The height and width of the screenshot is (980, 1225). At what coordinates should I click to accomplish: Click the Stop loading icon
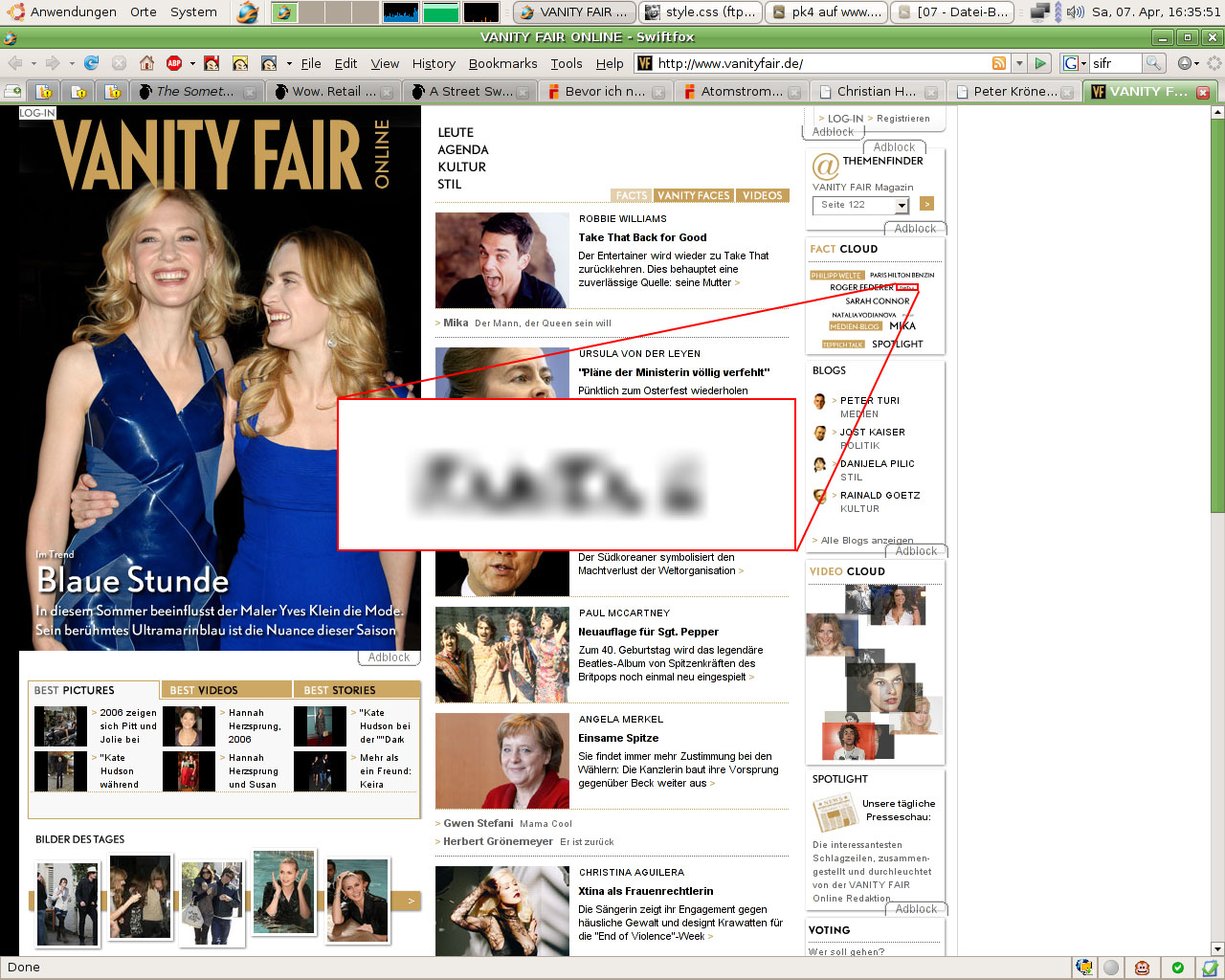click(119, 63)
